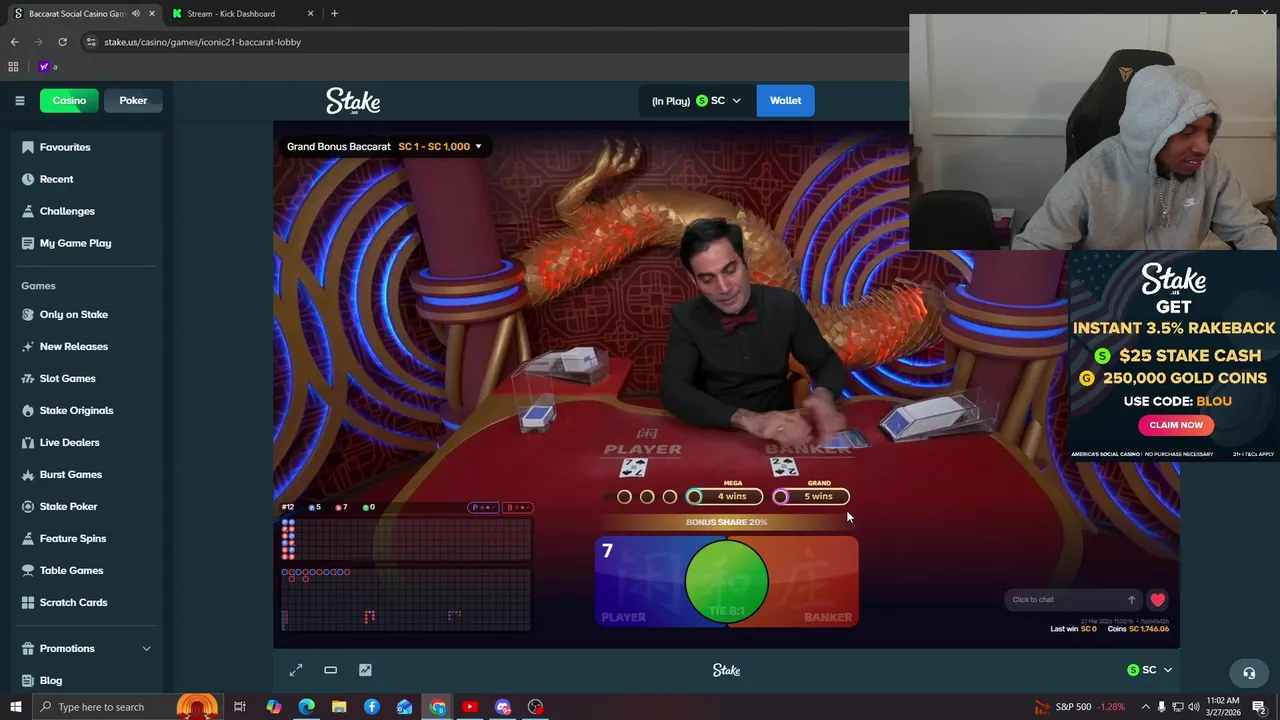This screenshot has width=1280, height=720.
Task: Open a new browser tab
Action: click(x=334, y=13)
